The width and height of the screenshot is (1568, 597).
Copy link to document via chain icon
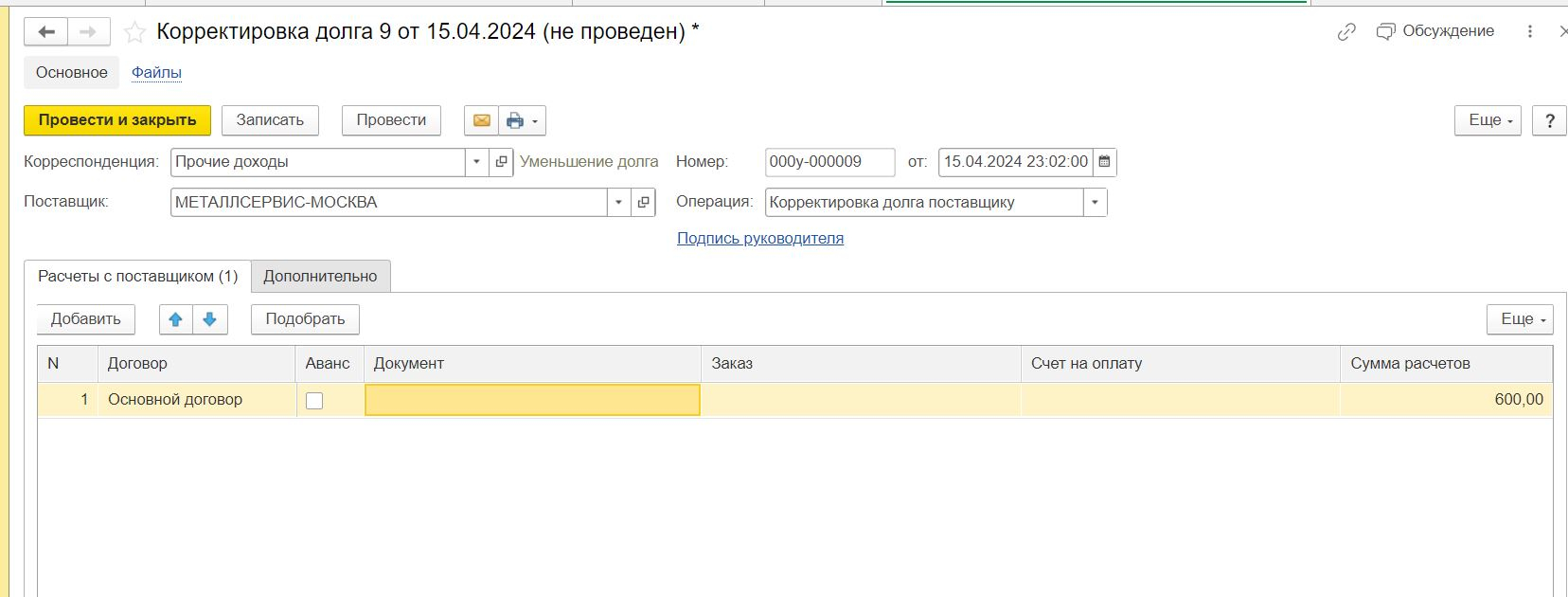1346,32
